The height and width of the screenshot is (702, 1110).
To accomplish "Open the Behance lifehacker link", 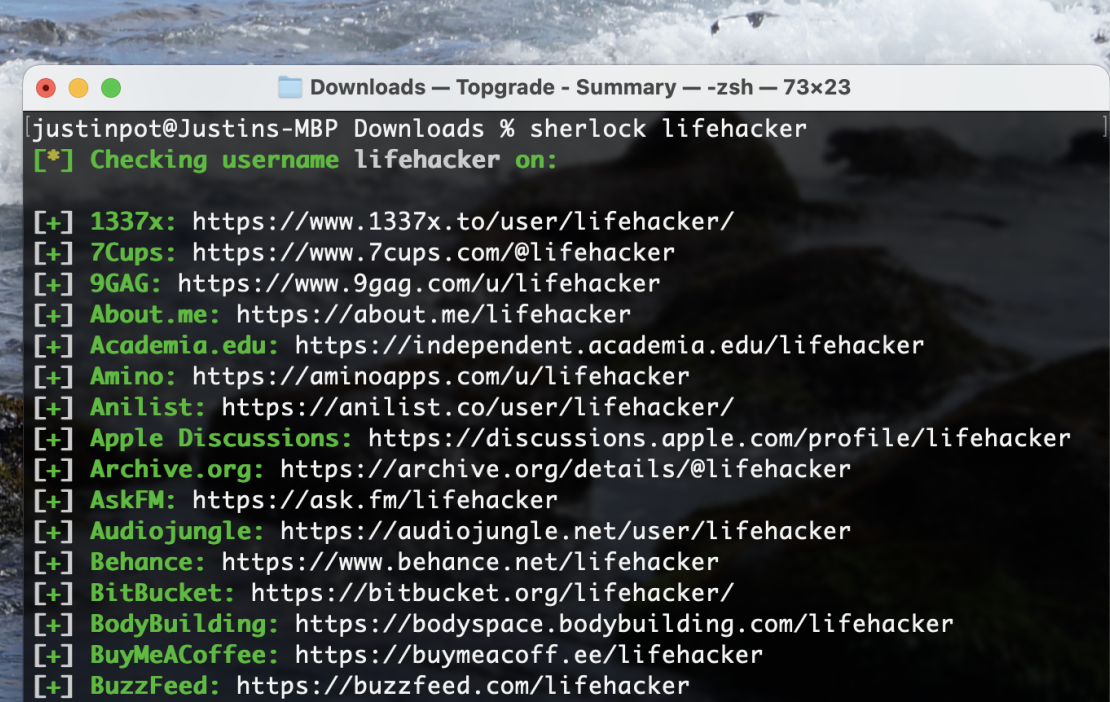I will click(470, 562).
